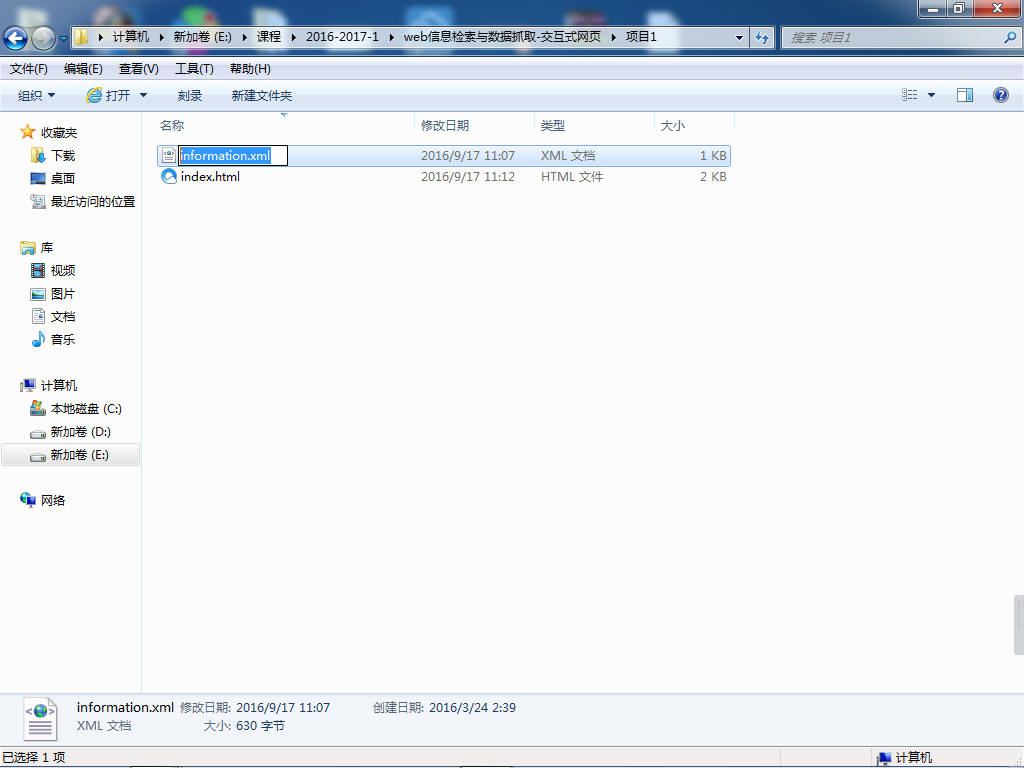This screenshot has width=1024, height=768.
Task: Refresh the folder view
Action: [761, 38]
